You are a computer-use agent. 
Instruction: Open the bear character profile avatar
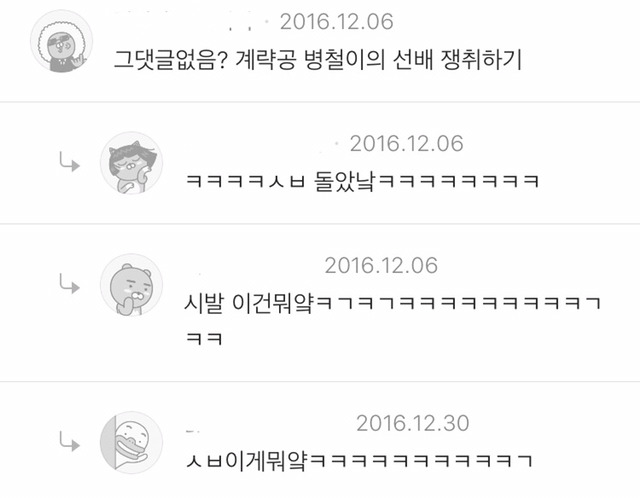[x=131, y=285]
